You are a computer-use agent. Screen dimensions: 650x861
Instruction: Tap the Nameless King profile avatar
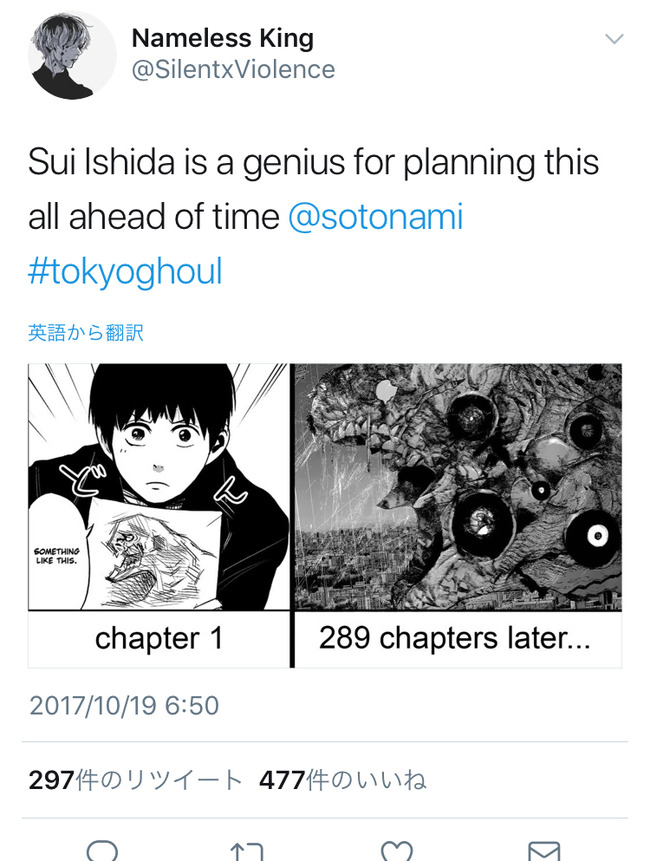[x=72, y=55]
